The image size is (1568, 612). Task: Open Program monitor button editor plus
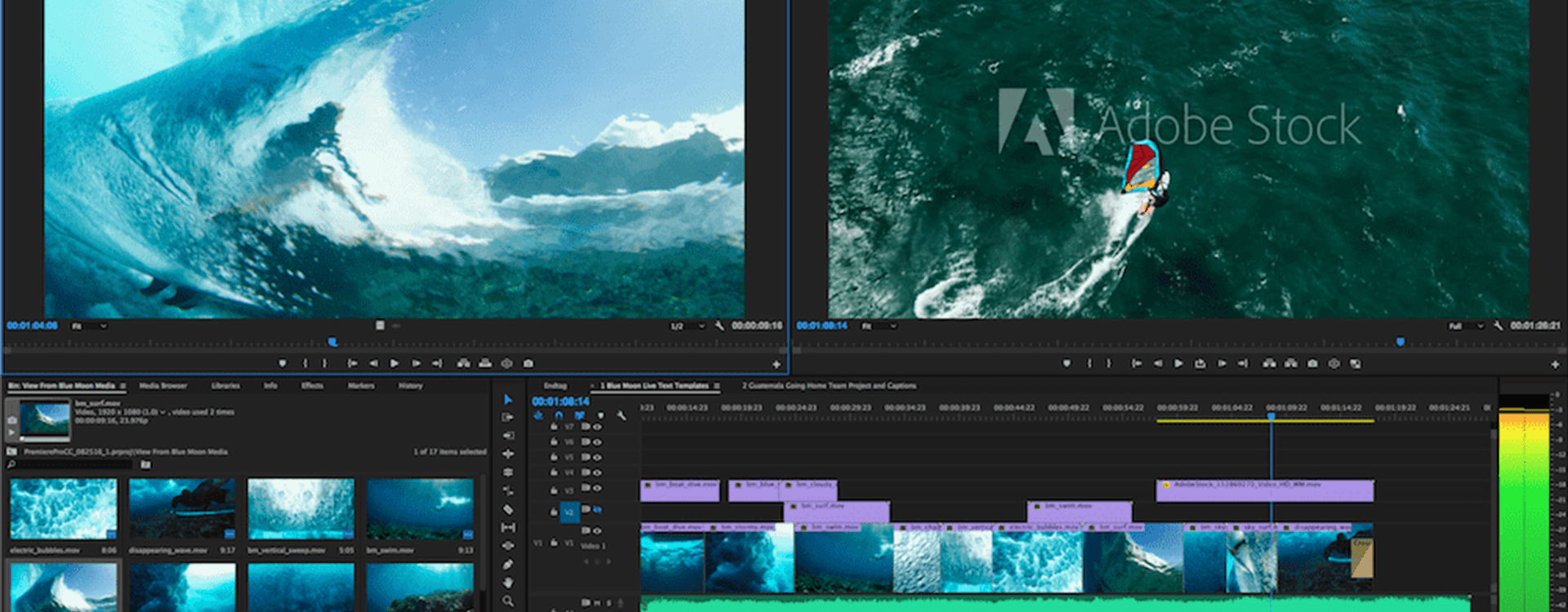tap(1555, 364)
